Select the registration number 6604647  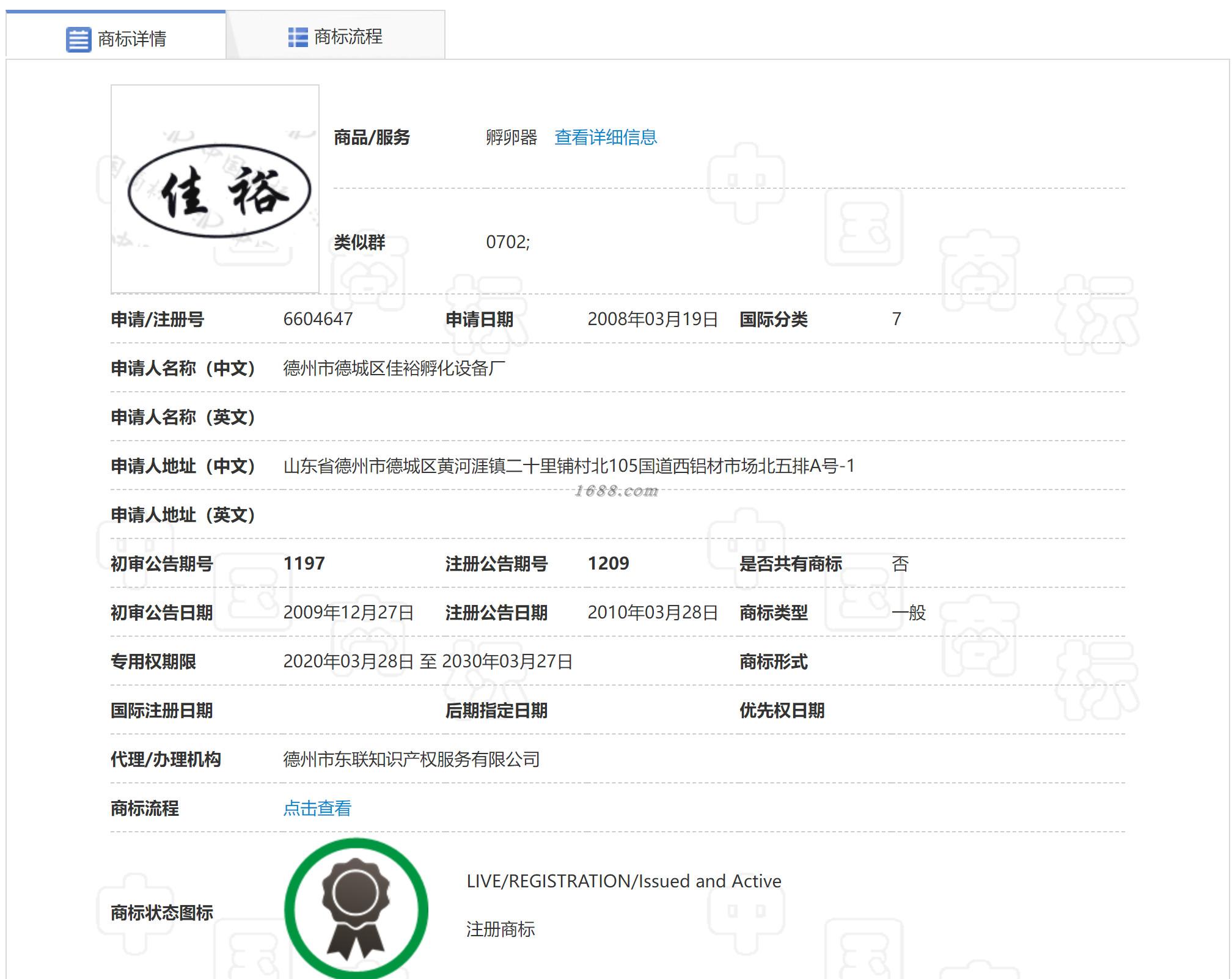(318, 319)
